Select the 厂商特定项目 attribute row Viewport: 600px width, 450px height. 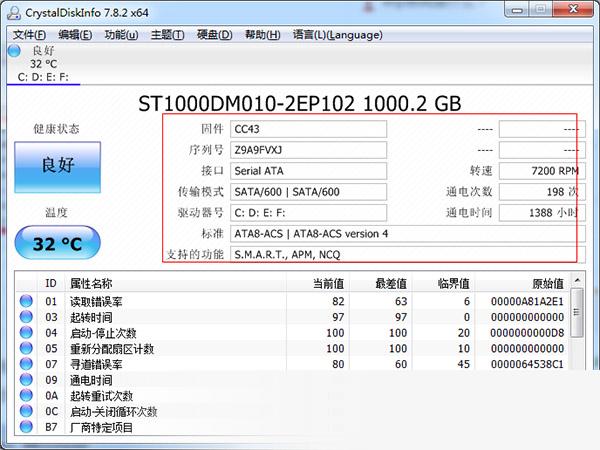tap(293, 427)
